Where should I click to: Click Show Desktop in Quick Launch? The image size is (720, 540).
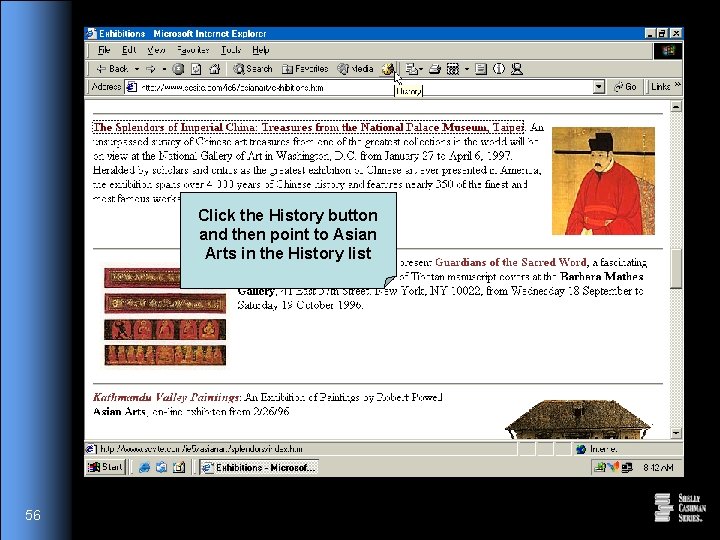click(179, 467)
